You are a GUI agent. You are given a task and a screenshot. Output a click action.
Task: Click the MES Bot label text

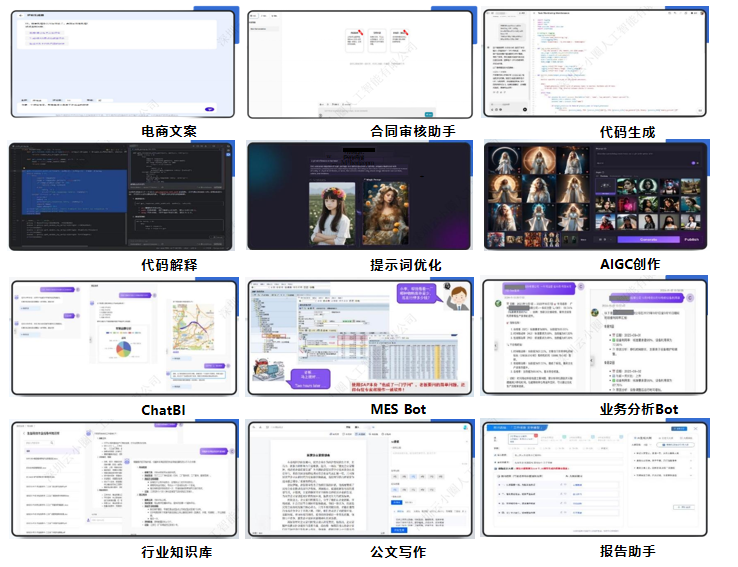[x=398, y=410]
